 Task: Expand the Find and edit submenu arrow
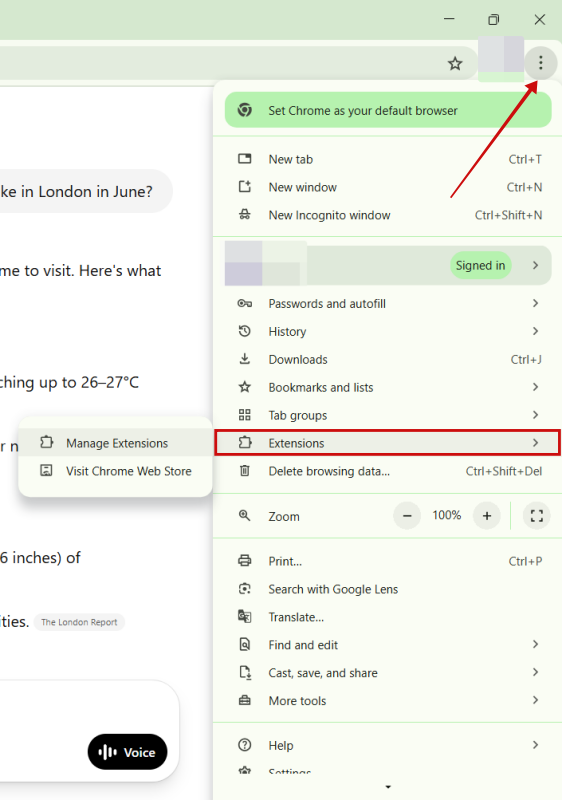(x=535, y=644)
